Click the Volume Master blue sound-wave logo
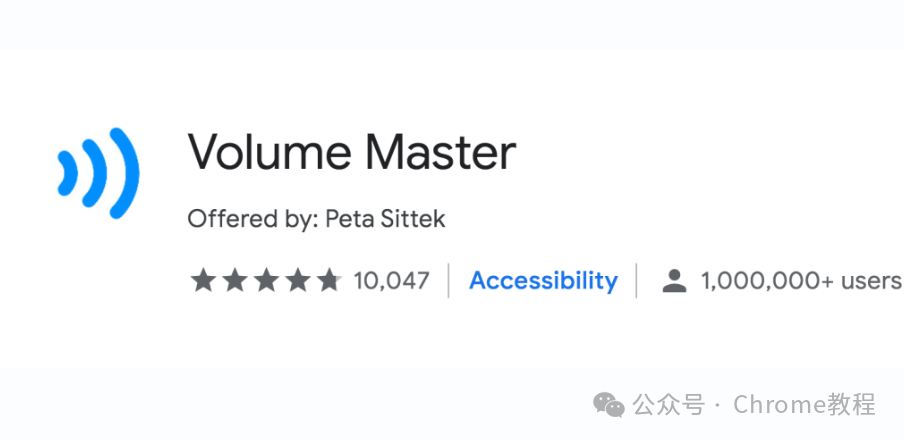This screenshot has height=440, width=904. coord(99,173)
